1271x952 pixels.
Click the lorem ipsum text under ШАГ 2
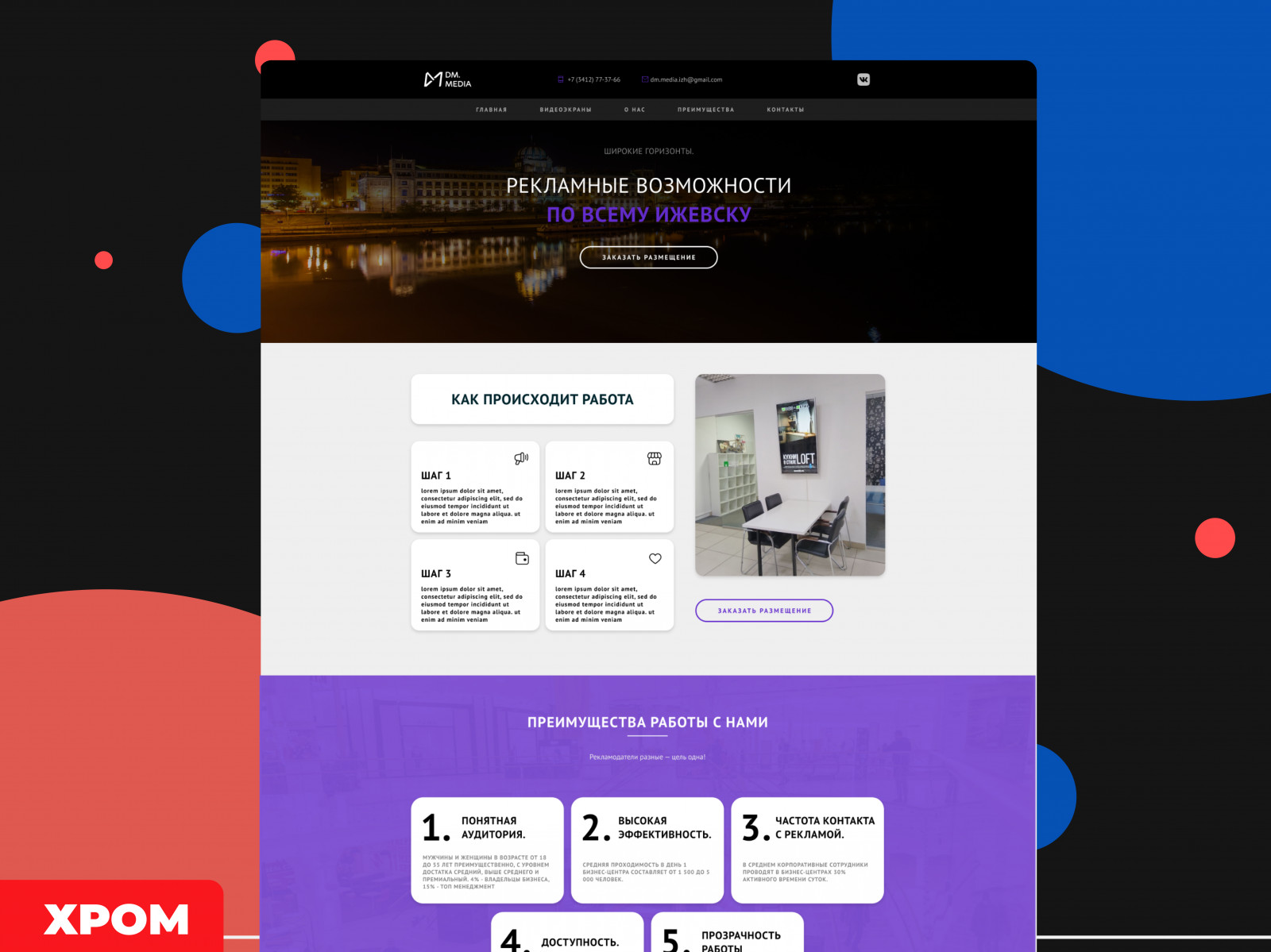coord(606,507)
